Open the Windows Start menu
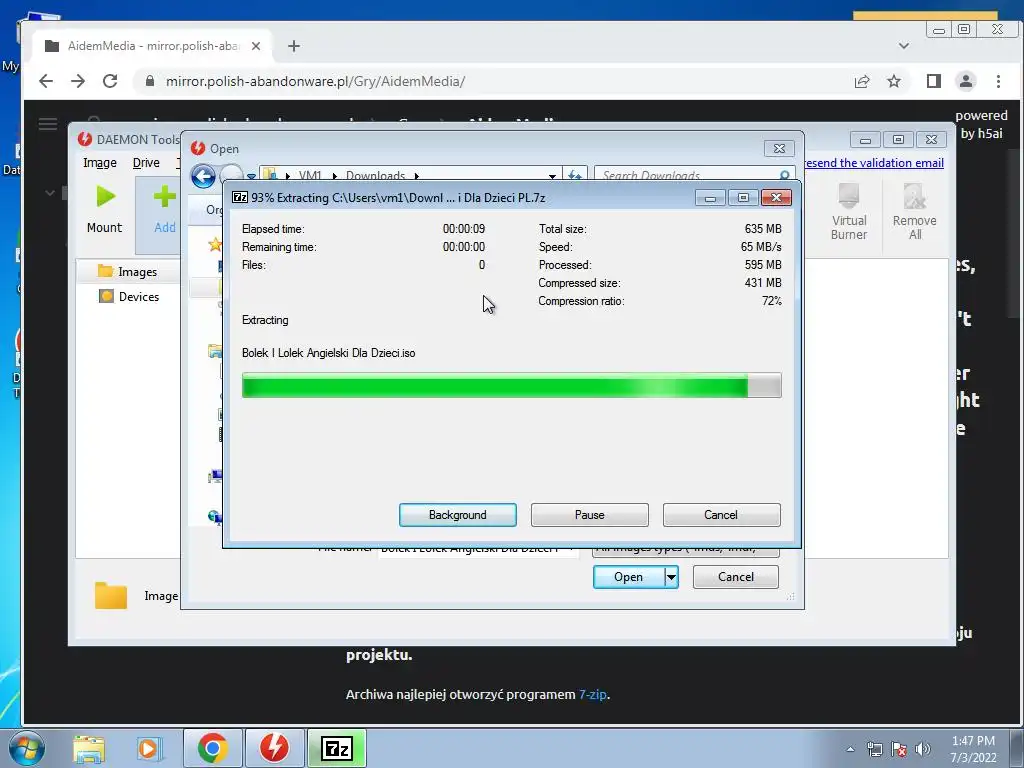Viewport: 1024px width, 768px height. coord(26,748)
